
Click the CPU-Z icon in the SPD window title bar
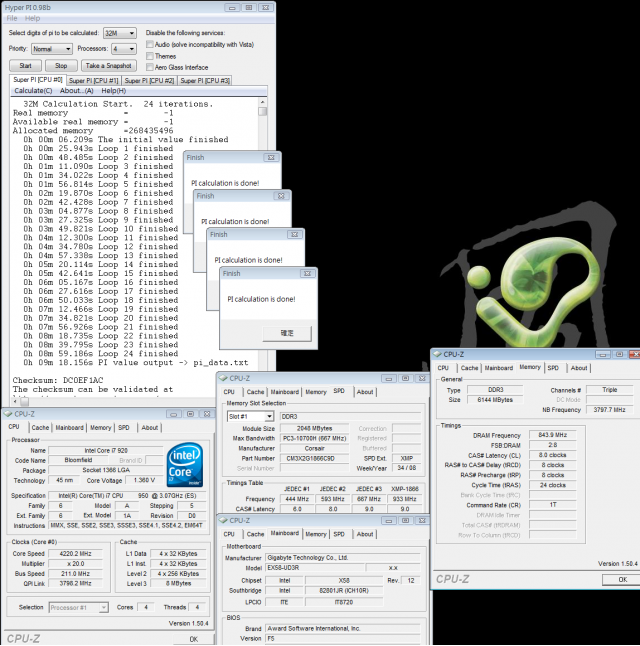[223, 378]
